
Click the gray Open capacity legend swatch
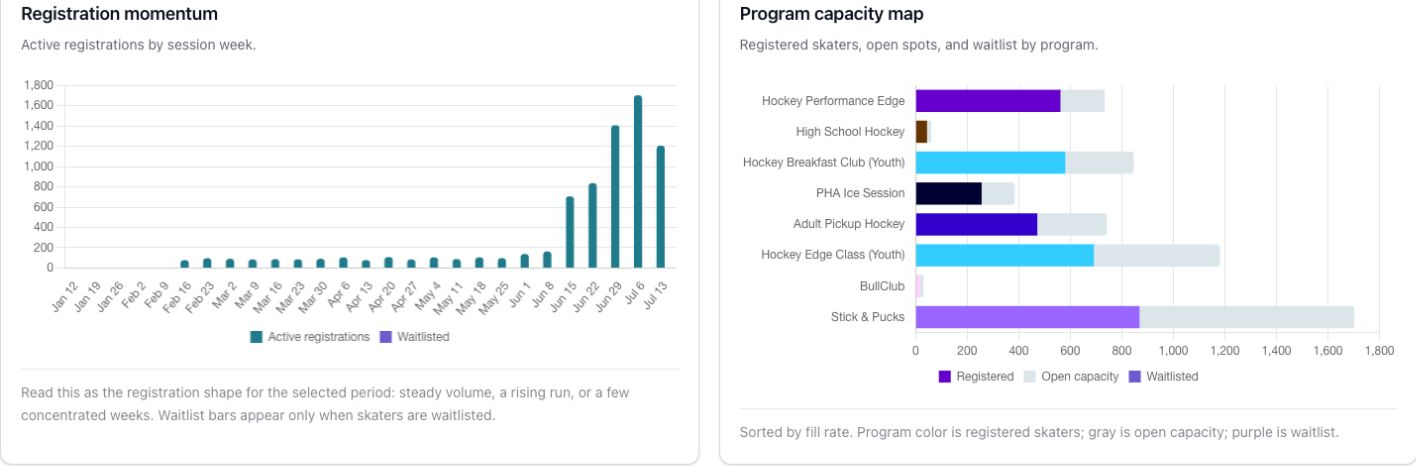(1030, 377)
